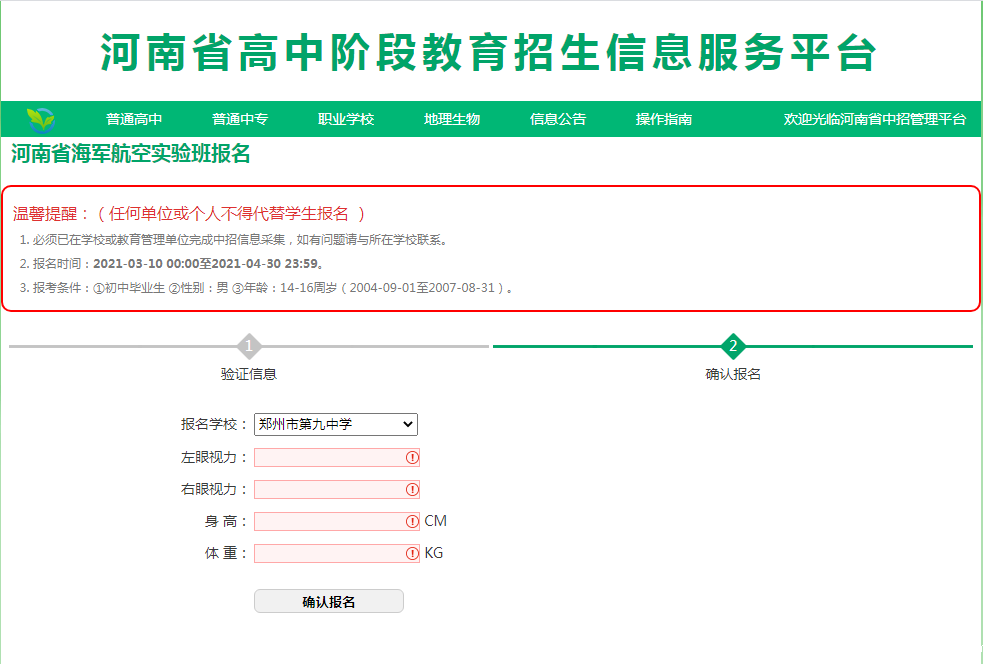The height and width of the screenshot is (664, 983).
Task: Go to 普通中专 in navigation bar
Action: coord(240,119)
